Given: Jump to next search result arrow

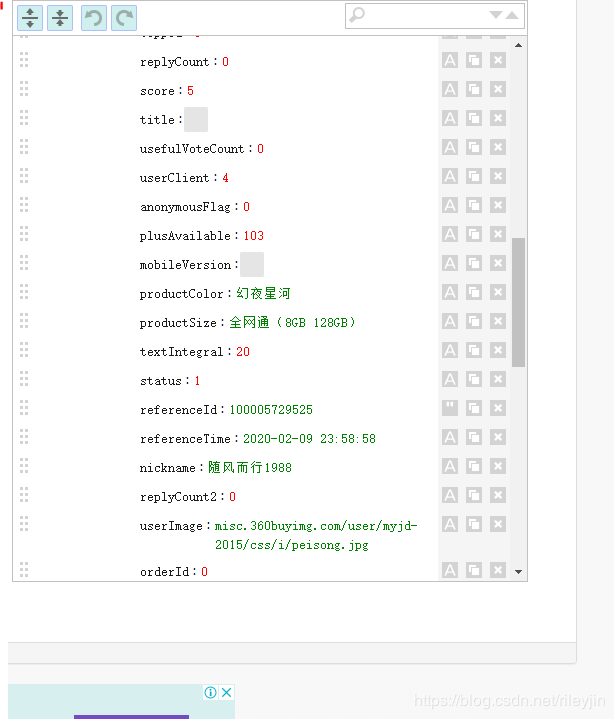Looking at the screenshot, I should (x=496, y=15).
